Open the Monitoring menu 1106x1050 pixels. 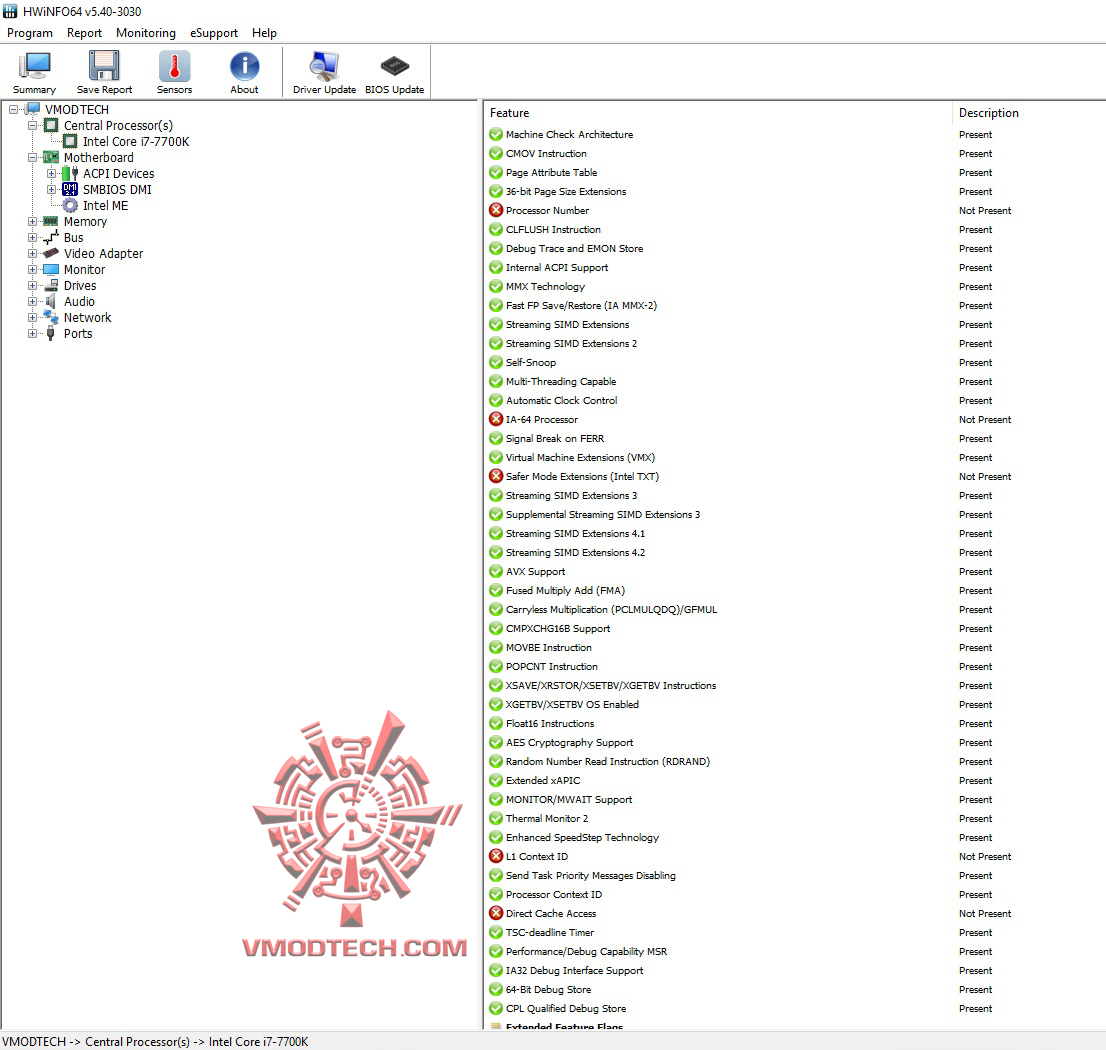pyautogui.click(x=145, y=32)
